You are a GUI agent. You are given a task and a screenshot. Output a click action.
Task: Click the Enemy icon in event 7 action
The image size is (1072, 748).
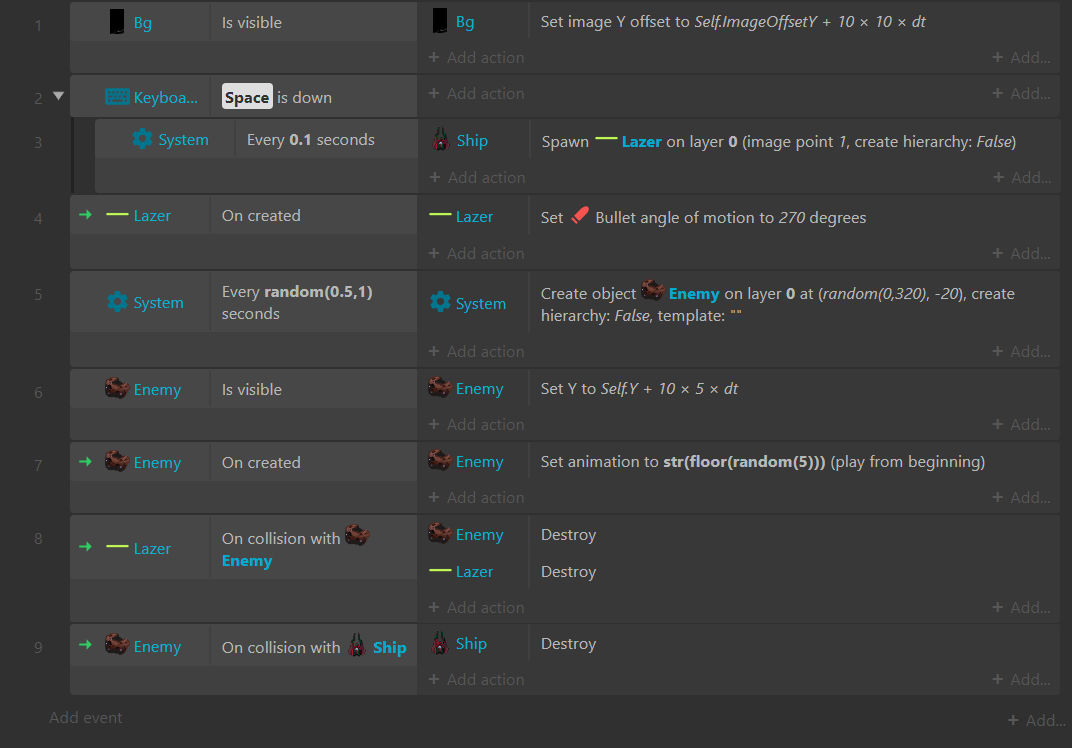click(440, 460)
